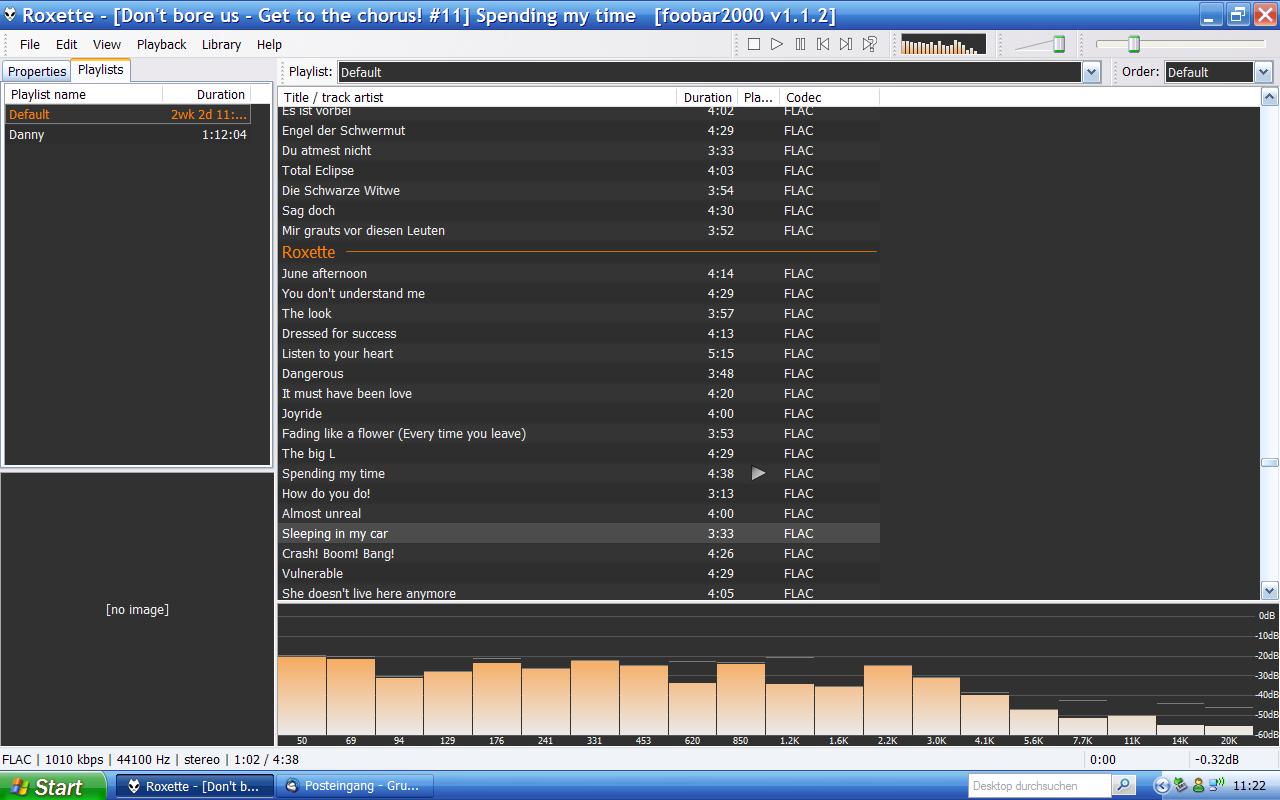Click the no image album art panel
The width and height of the screenshot is (1280, 800).
(x=137, y=609)
